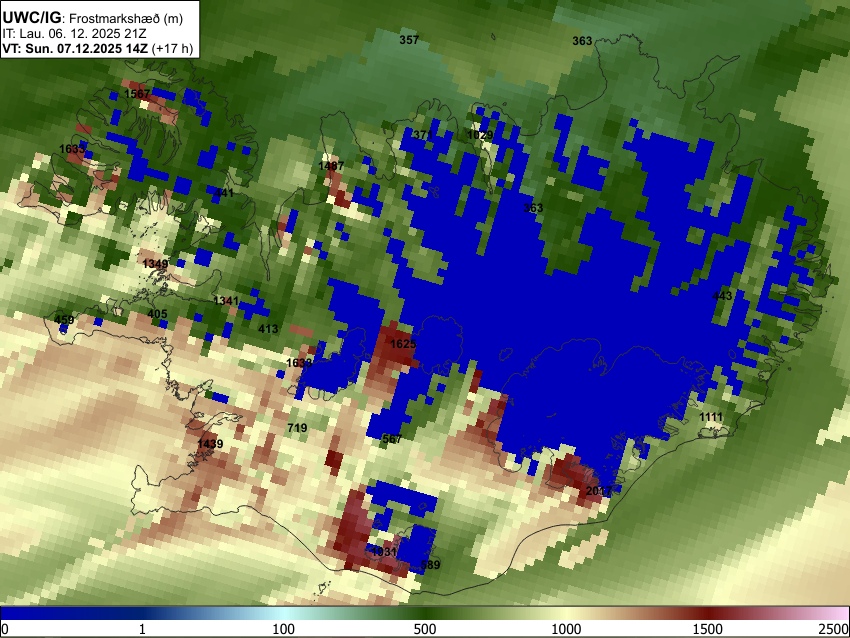Click the 500 label on the color scale
This screenshot has height=638, width=850.
pos(425,629)
